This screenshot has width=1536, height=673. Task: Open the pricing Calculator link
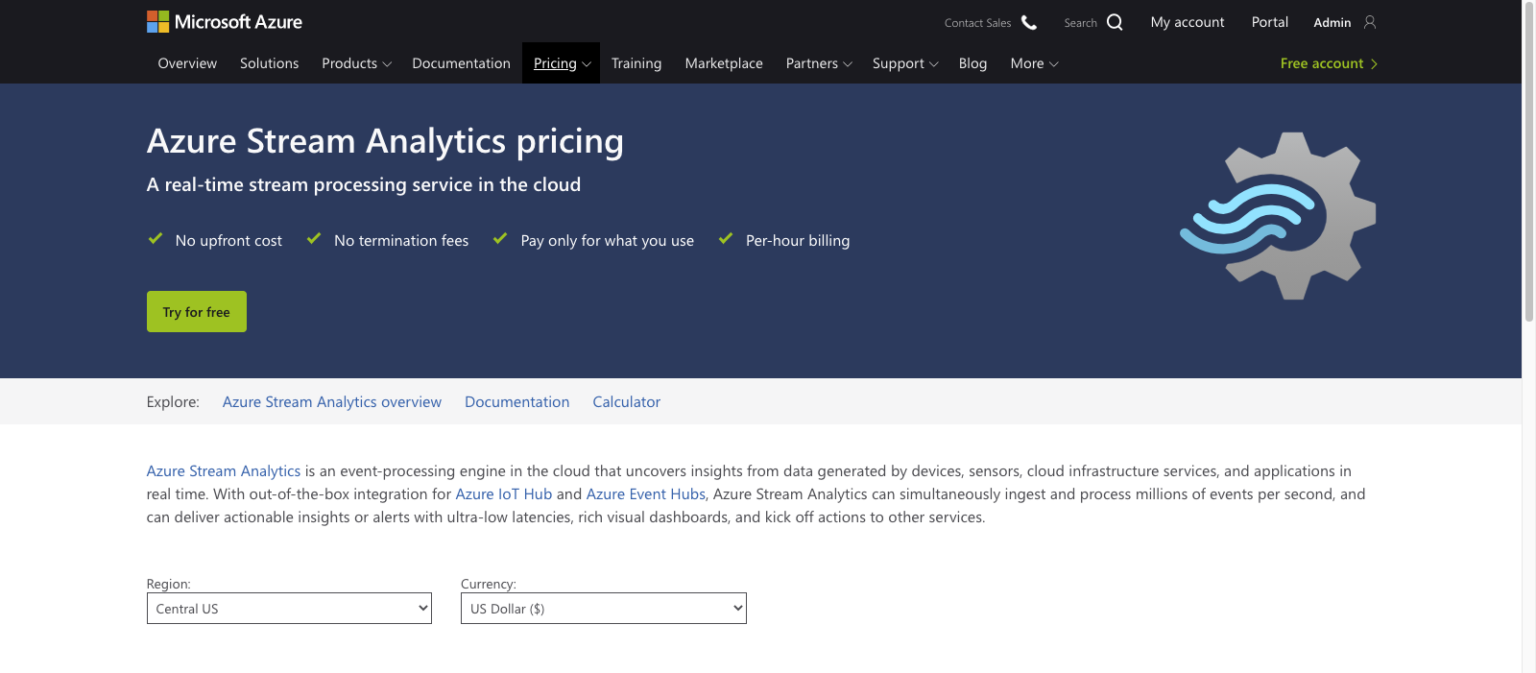point(626,401)
